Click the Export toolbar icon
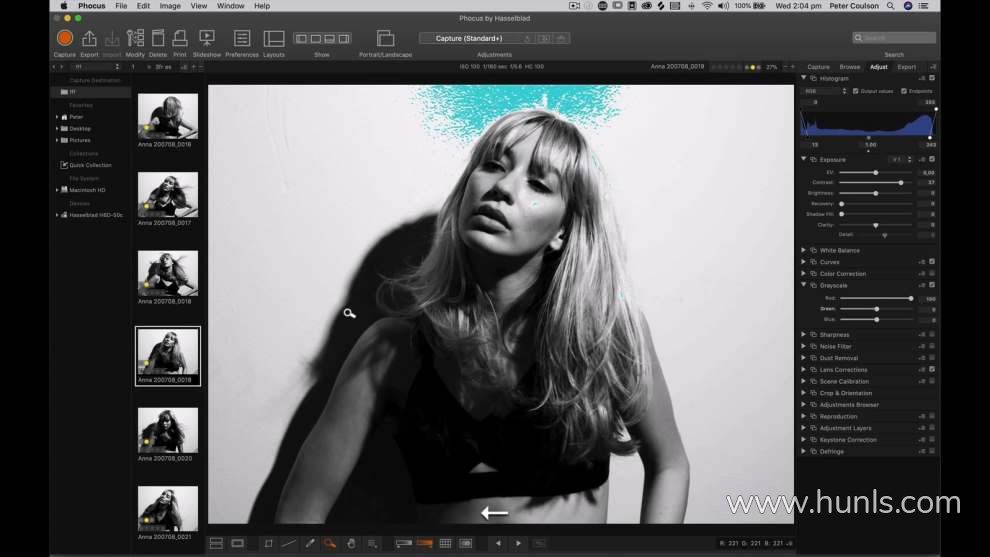 click(89, 39)
